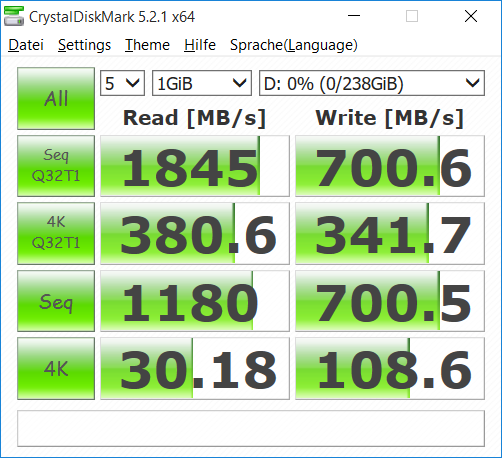The height and width of the screenshot is (459, 503).
Task: Start all benchmarks with the All button
Action: [x=56, y=99]
